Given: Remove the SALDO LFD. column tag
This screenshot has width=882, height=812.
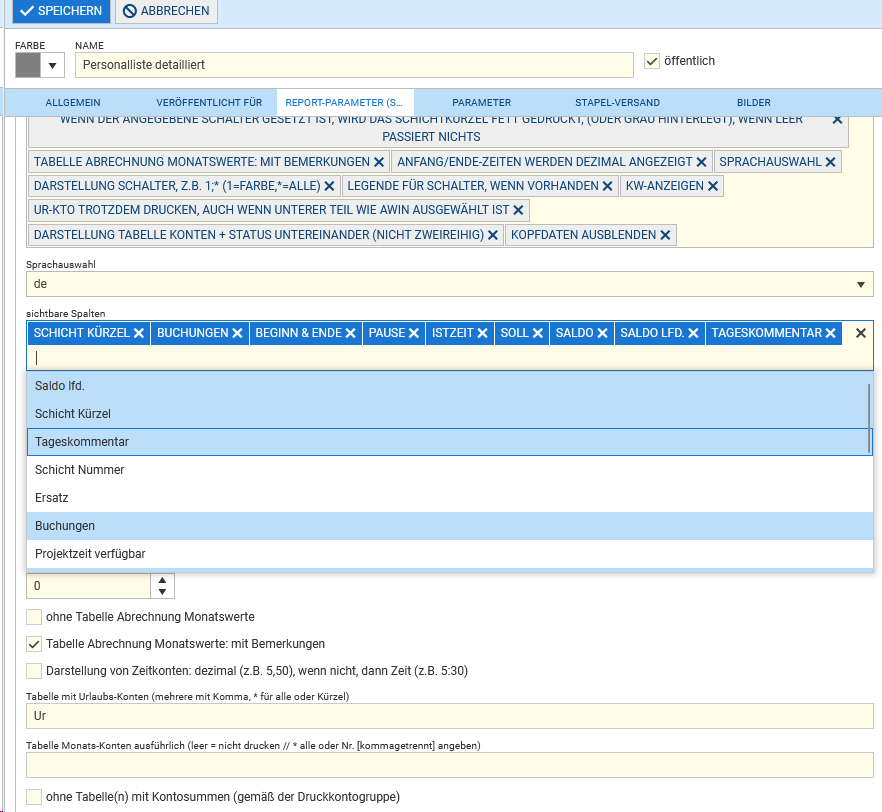Looking at the screenshot, I should pyautogui.click(x=694, y=333).
